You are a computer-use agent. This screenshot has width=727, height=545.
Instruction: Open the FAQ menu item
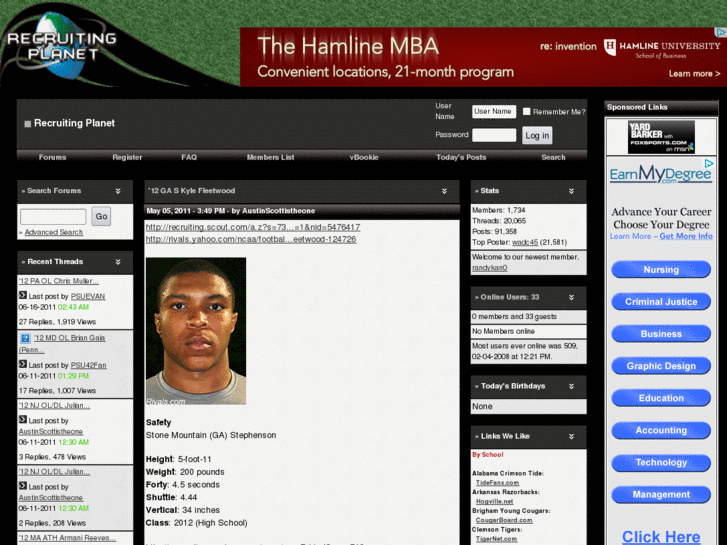click(x=189, y=157)
